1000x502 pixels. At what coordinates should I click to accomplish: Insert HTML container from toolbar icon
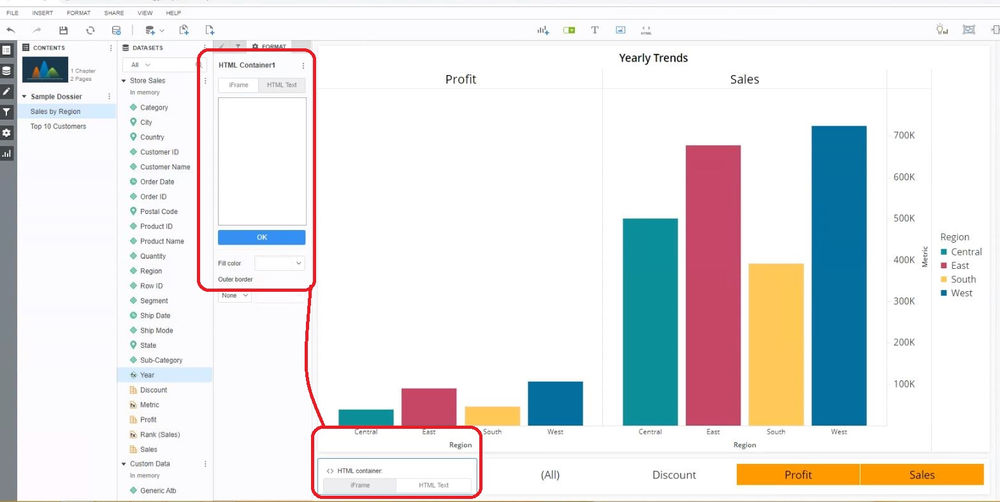pyautogui.click(x=646, y=30)
